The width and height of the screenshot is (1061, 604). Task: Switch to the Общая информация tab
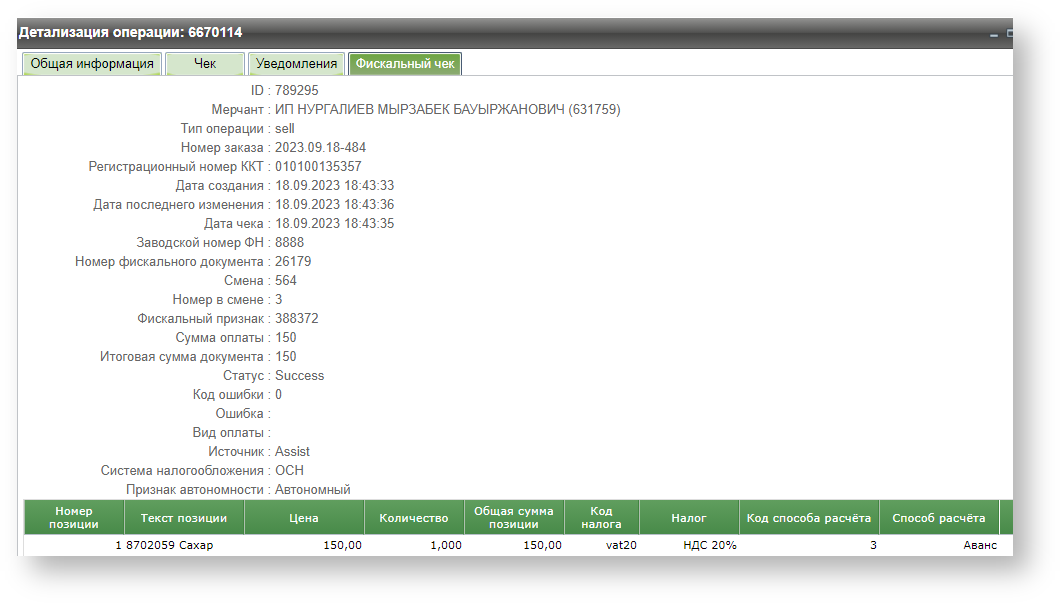coord(91,64)
